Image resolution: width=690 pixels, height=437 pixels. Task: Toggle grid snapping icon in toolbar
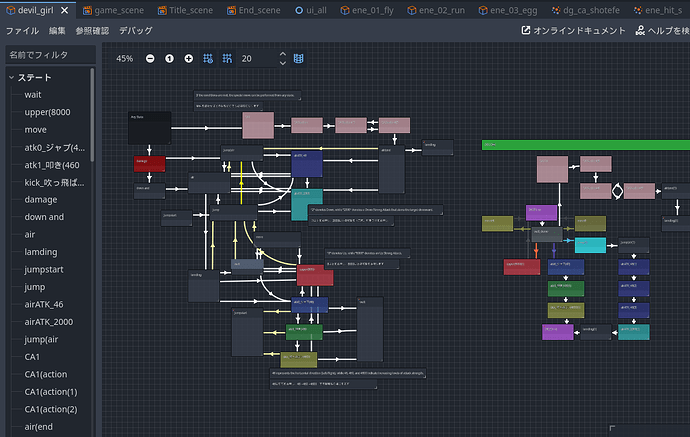tap(208, 59)
